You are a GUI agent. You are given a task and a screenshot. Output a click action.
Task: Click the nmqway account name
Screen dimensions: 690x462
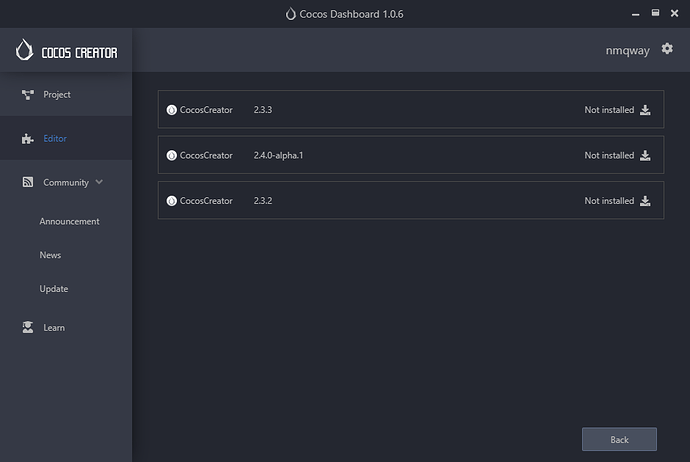(627, 49)
